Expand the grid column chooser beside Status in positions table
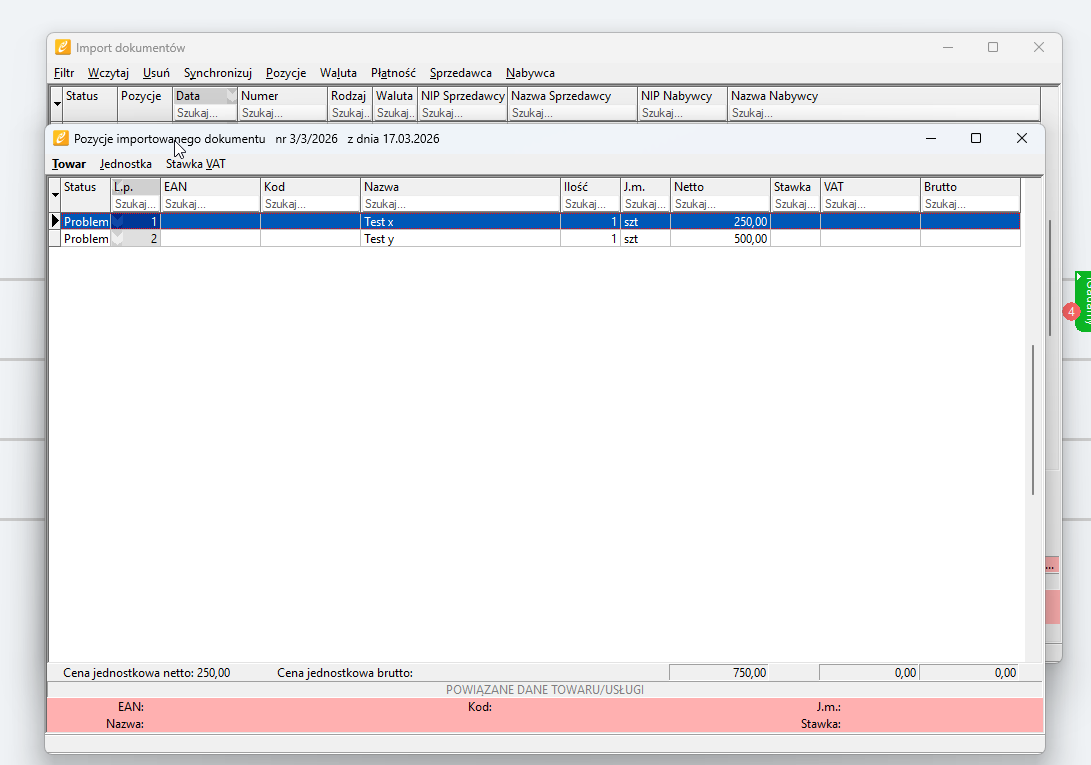The width and height of the screenshot is (1091, 765). (55, 194)
